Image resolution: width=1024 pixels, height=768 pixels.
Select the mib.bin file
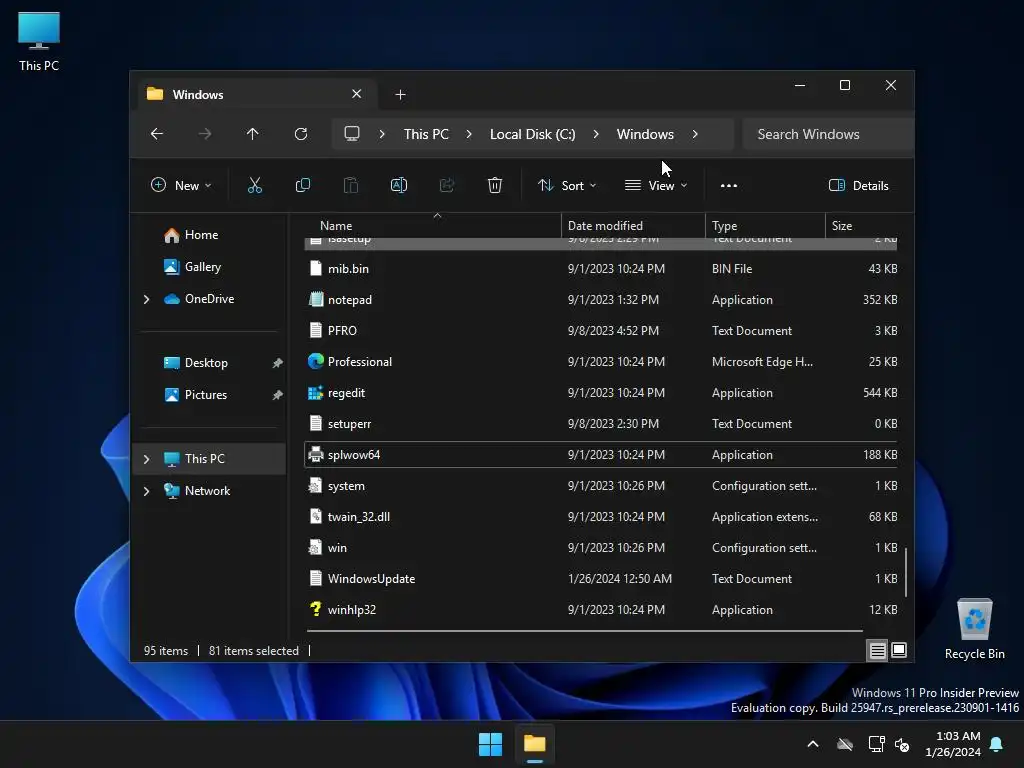click(601, 268)
